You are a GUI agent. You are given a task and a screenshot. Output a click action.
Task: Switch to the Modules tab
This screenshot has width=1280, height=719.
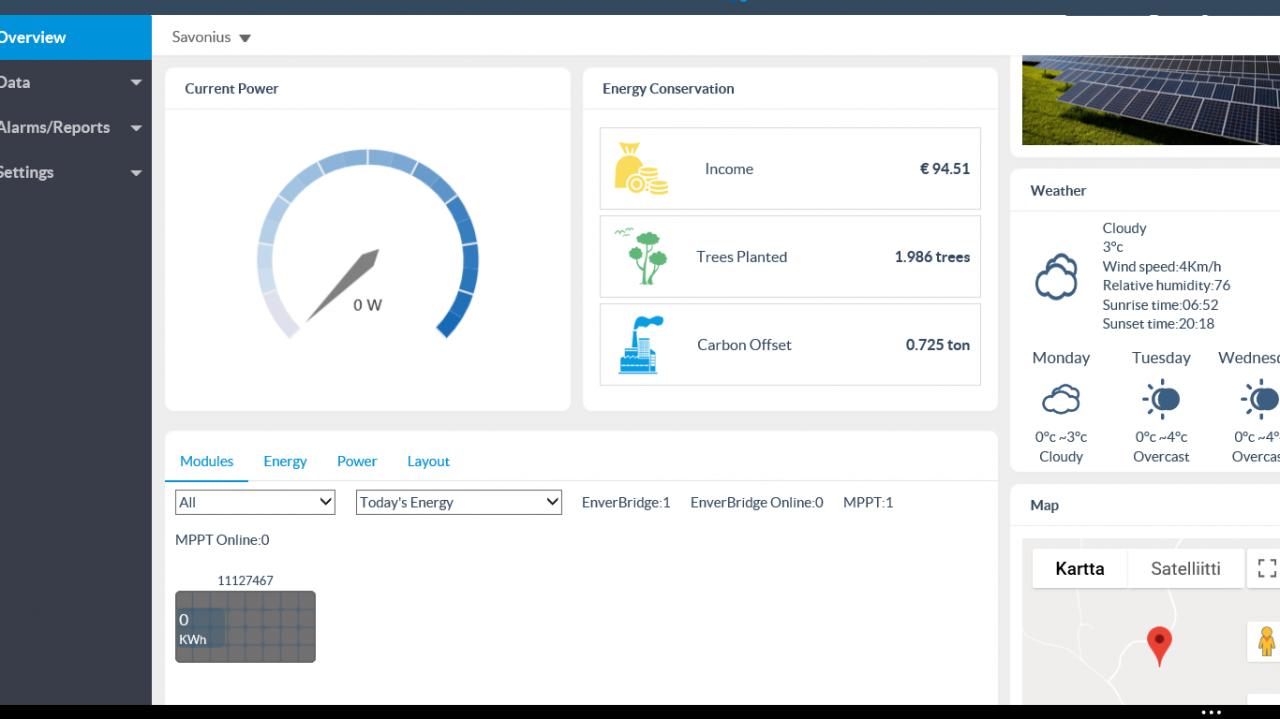click(207, 461)
